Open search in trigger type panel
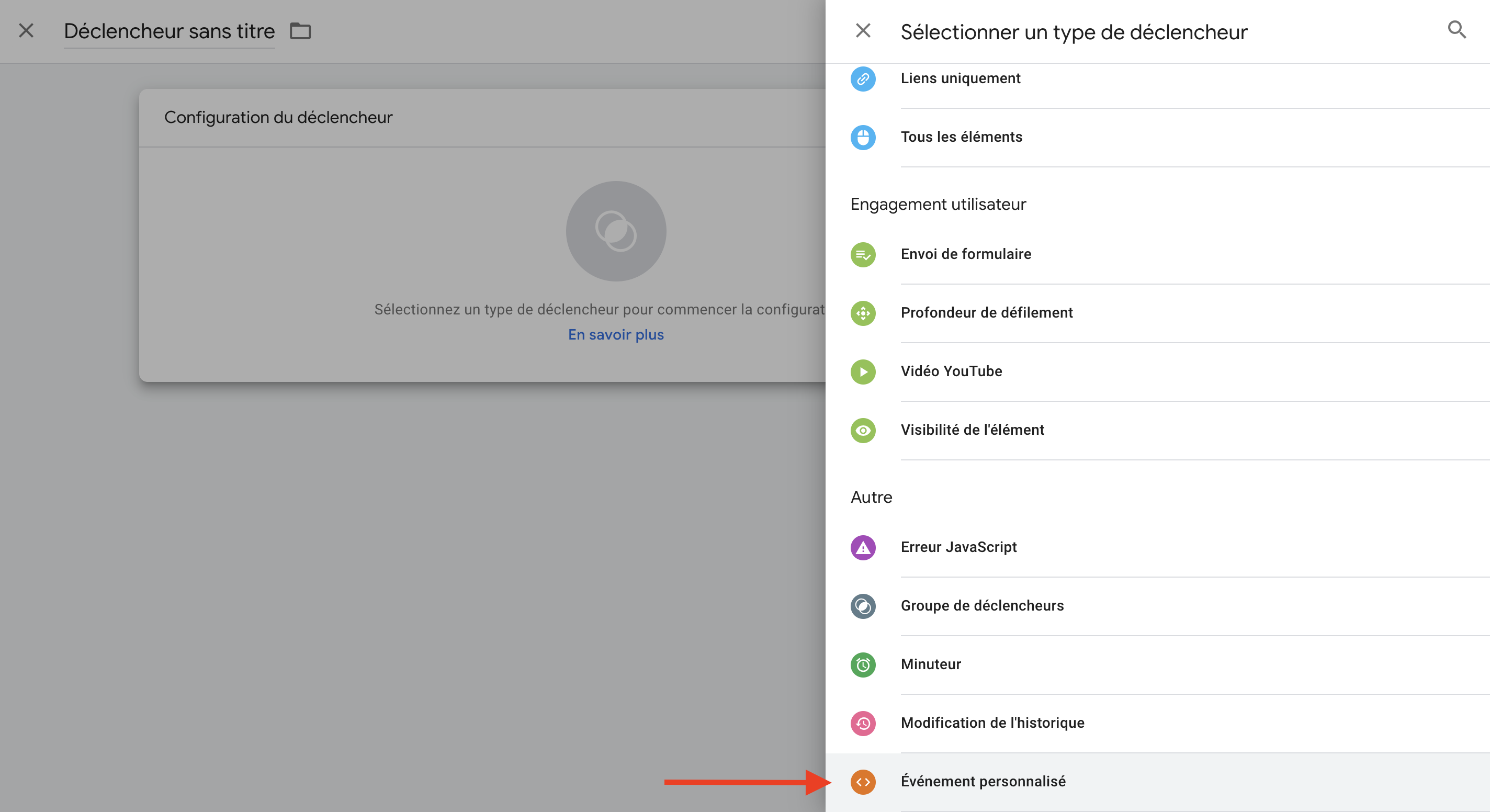1490x812 pixels. click(x=1457, y=30)
